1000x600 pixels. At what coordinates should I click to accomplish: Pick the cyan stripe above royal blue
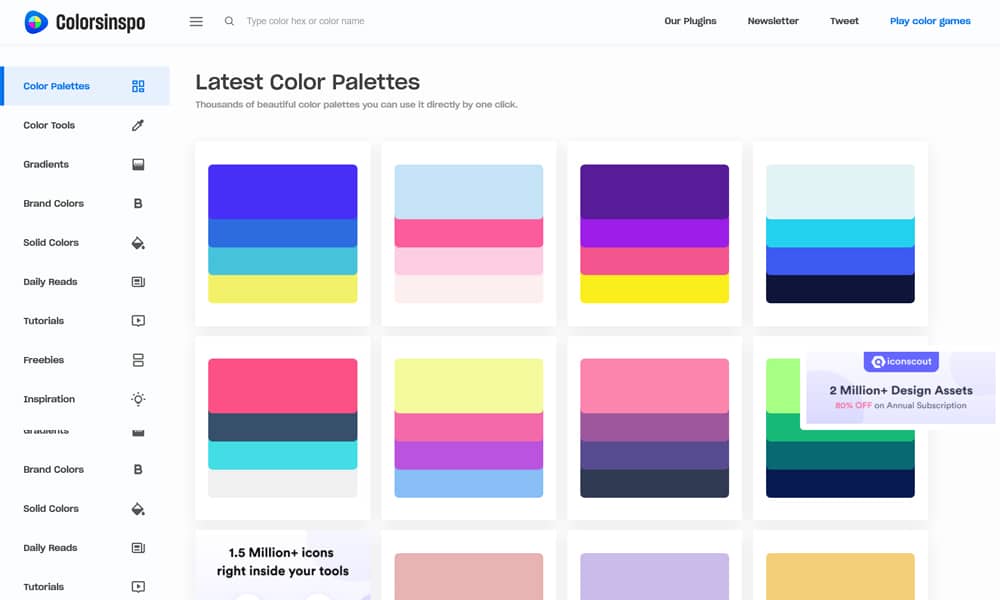point(840,233)
